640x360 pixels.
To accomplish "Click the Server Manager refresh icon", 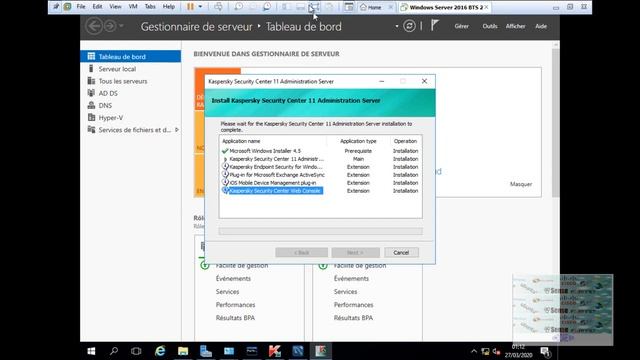I will coord(409,26).
